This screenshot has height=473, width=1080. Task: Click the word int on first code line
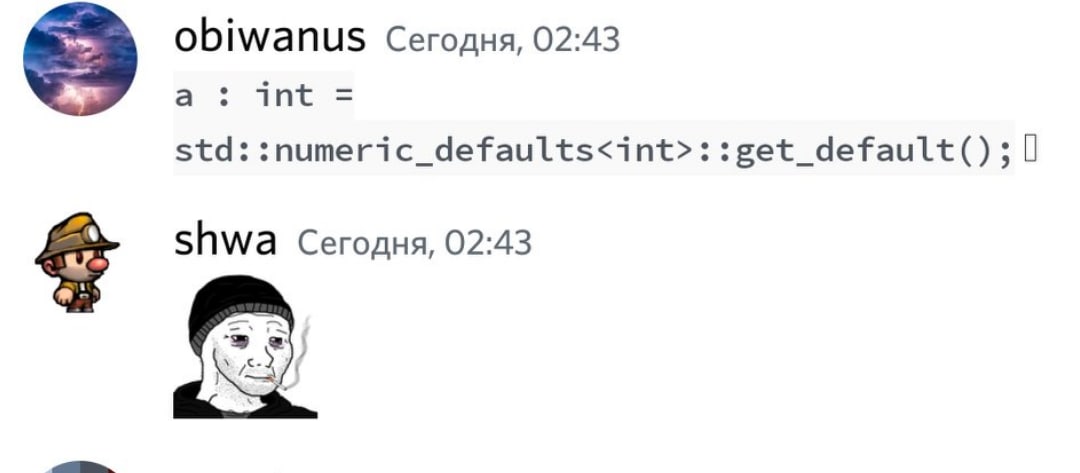tap(284, 94)
